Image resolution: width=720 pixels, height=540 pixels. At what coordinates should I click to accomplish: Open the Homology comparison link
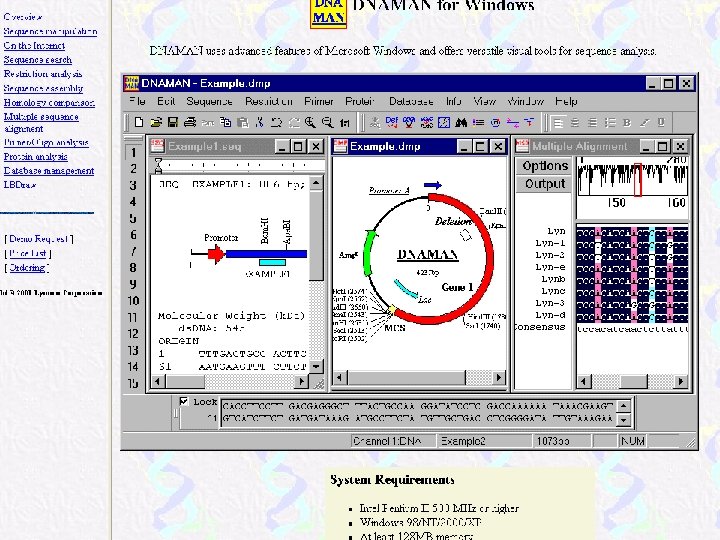49,102
